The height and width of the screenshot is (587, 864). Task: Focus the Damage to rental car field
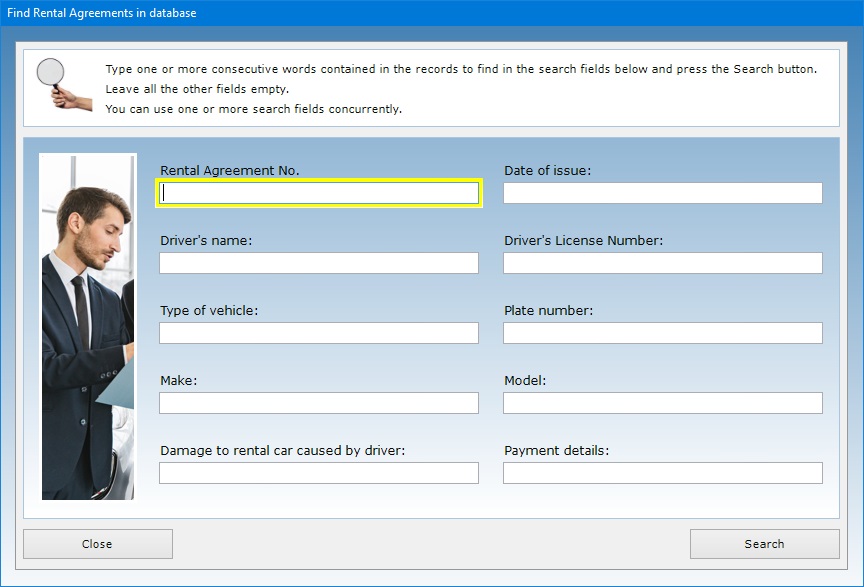pos(319,473)
